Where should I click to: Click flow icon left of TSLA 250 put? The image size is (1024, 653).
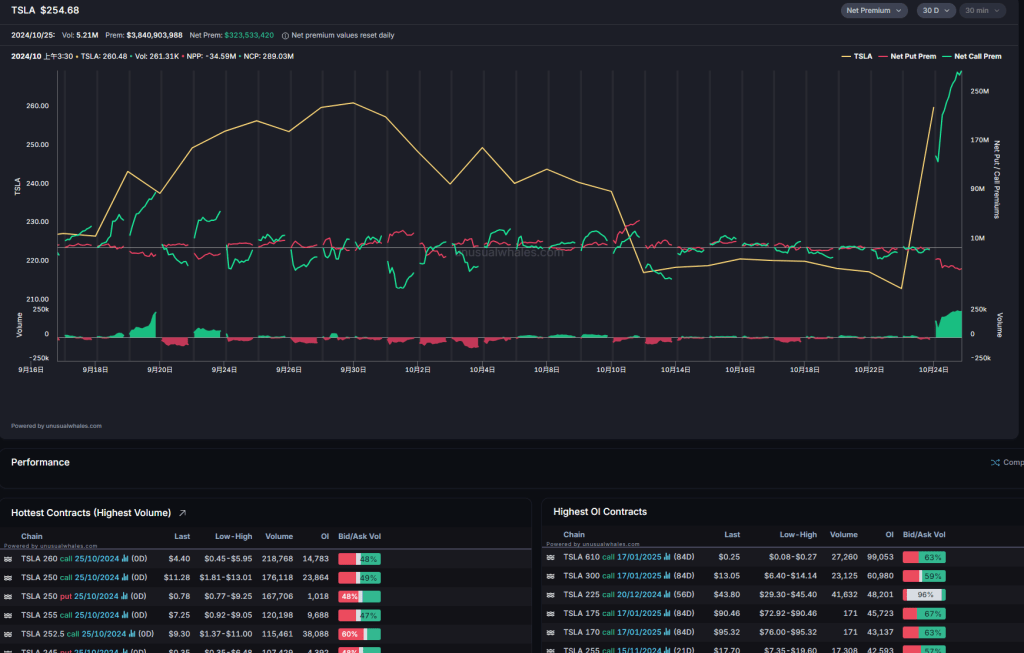pyautogui.click(x=8, y=596)
